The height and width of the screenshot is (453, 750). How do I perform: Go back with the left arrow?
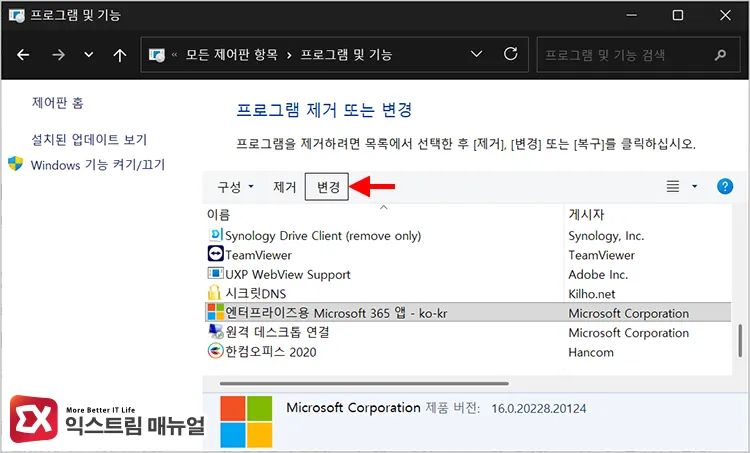click(x=23, y=55)
